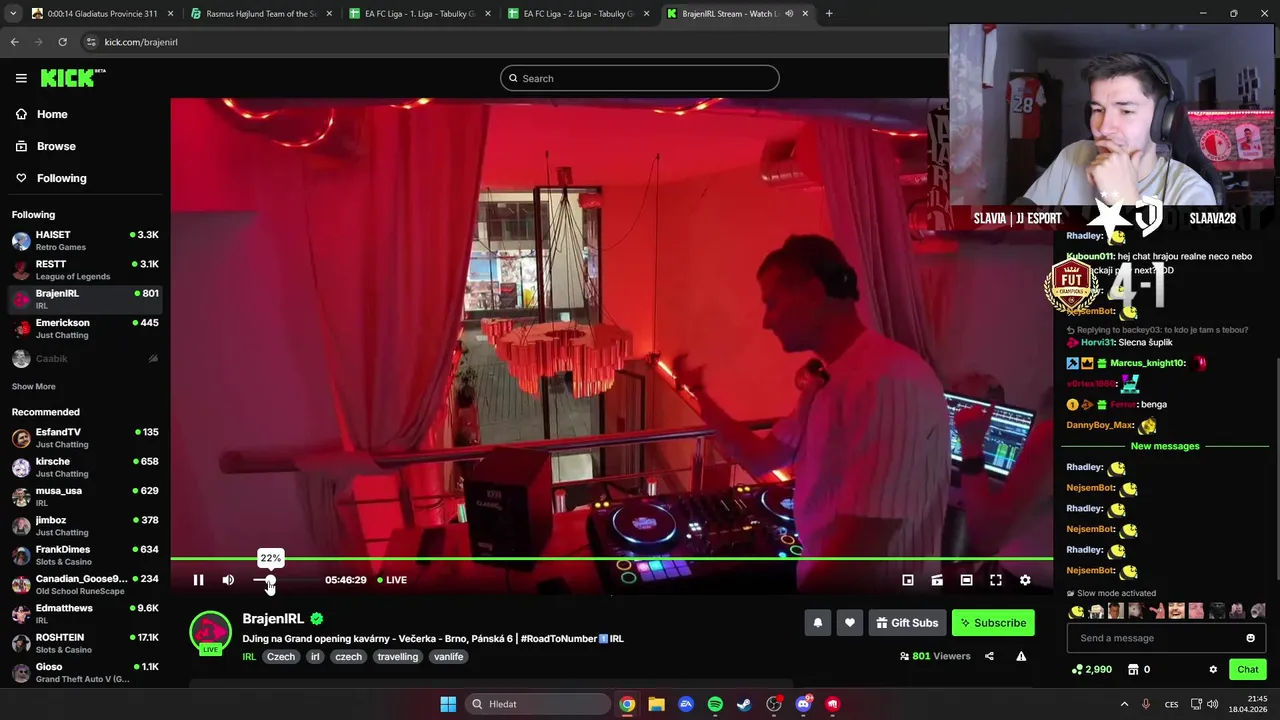The image size is (1280, 720).
Task: Click the IRL category link
Action: tap(249, 657)
